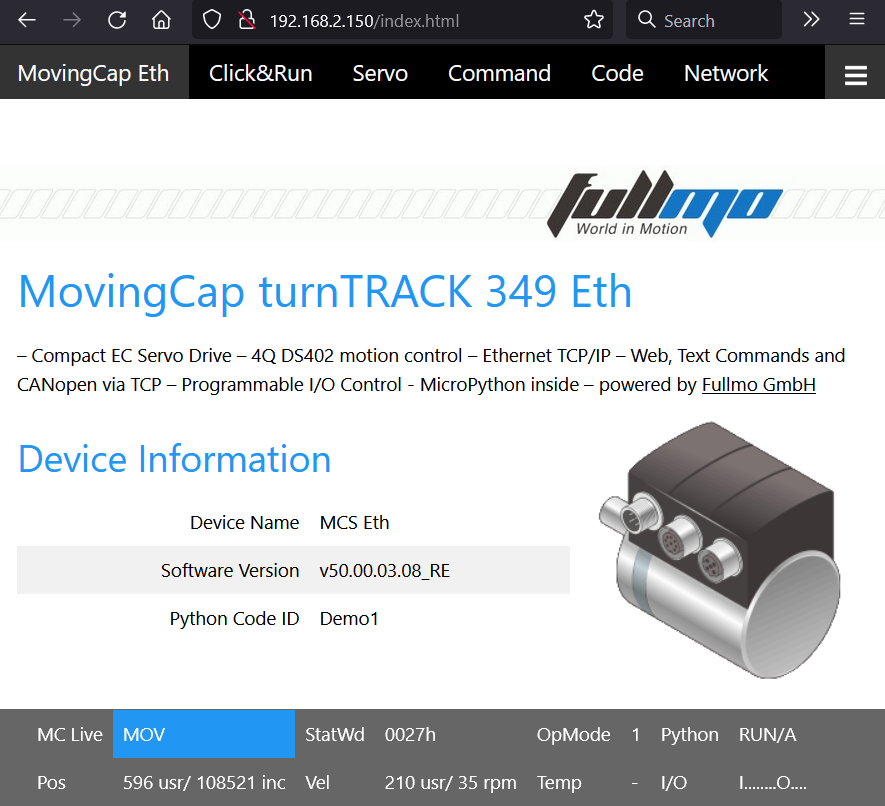Select the StatWd value 0027h
Viewport: 885px width, 806px height.
pyautogui.click(x=410, y=734)
